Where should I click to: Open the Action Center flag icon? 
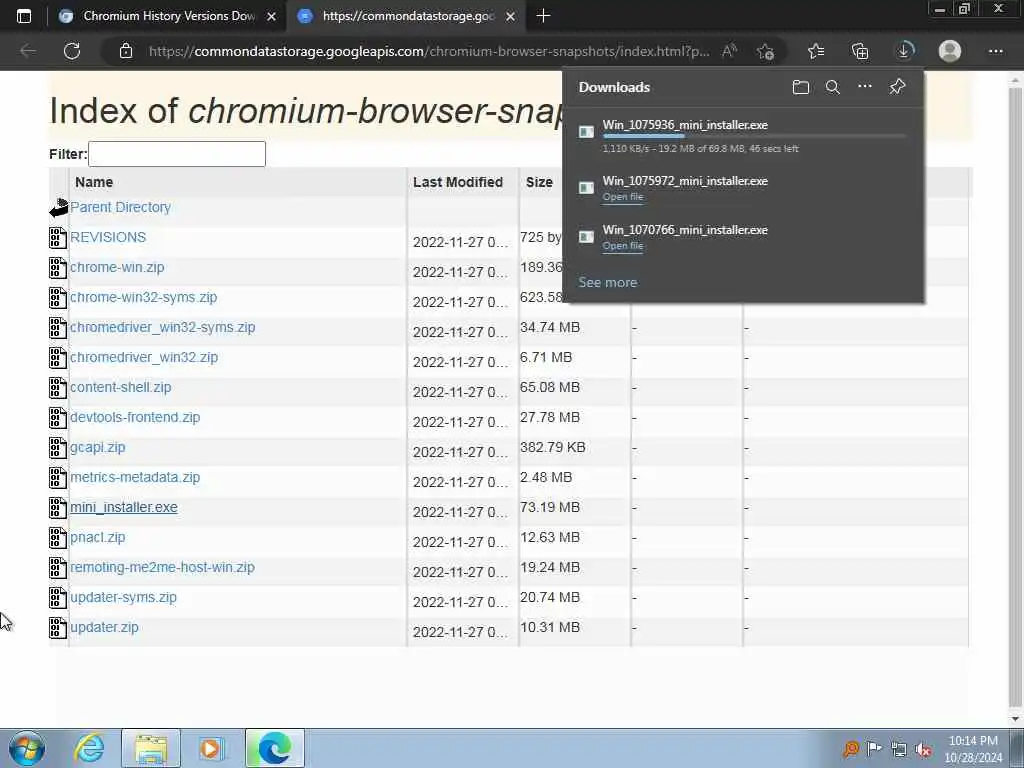pos(874,749)
